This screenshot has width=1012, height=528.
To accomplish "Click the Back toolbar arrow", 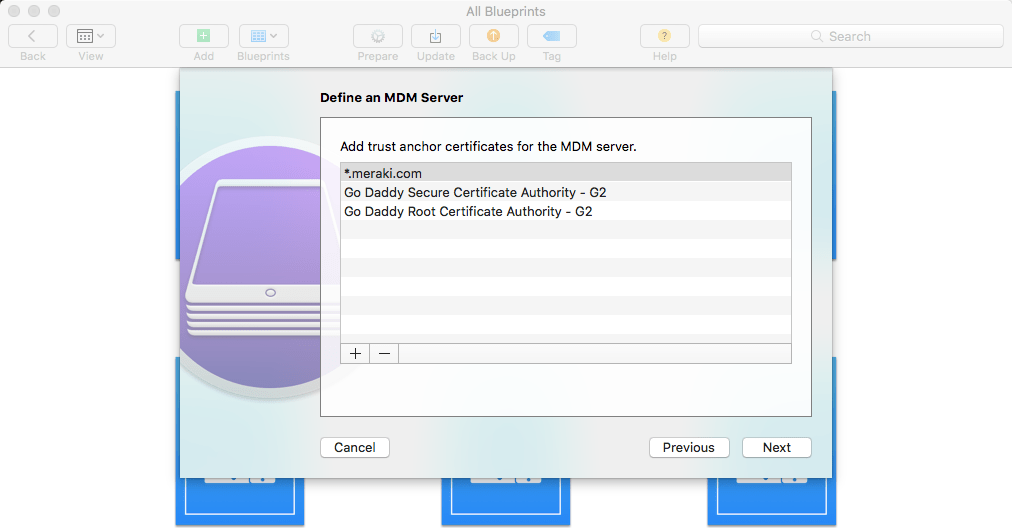I will (x=33, y=36).
